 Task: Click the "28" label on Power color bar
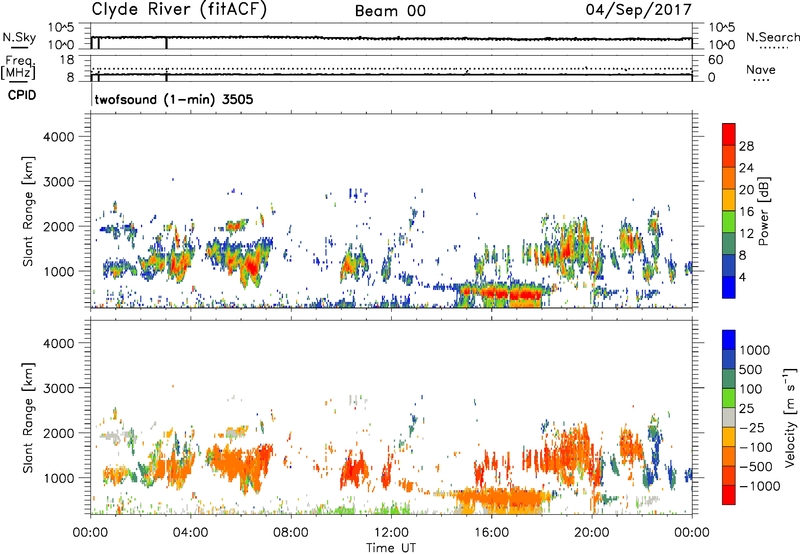tap(746, 146)
